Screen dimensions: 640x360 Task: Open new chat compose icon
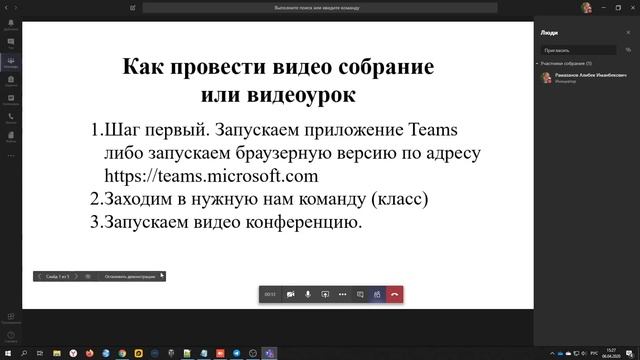[x=133, y=7]
